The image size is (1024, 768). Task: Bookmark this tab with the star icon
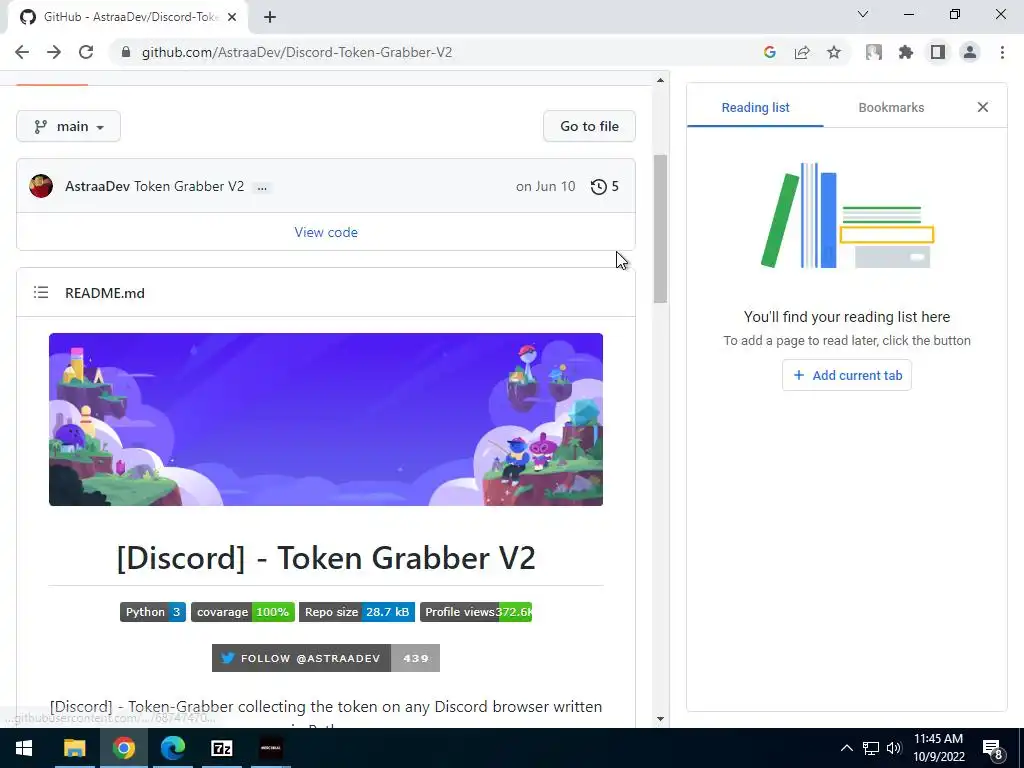click(x=834, y=52)
